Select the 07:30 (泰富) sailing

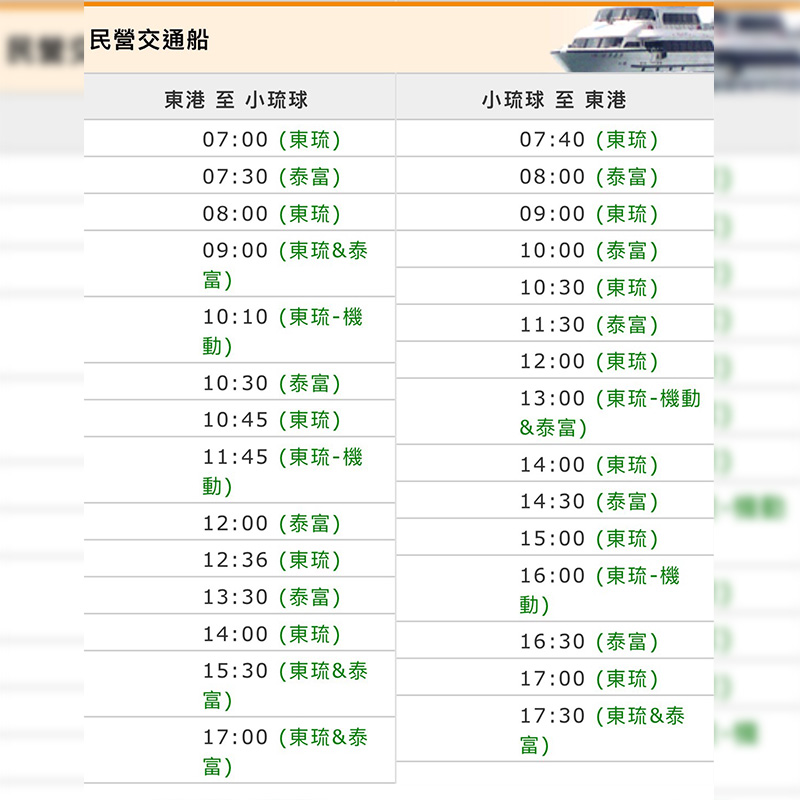point(271,177)
